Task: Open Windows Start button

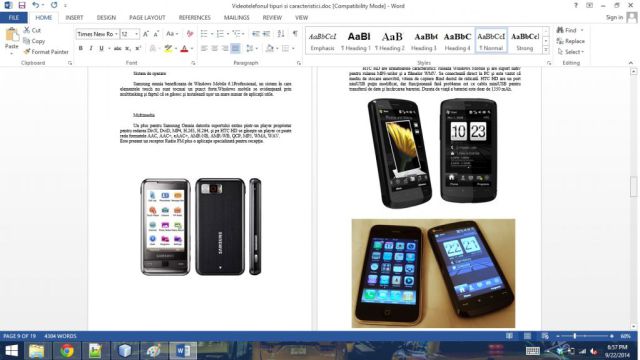Action: 11,351
